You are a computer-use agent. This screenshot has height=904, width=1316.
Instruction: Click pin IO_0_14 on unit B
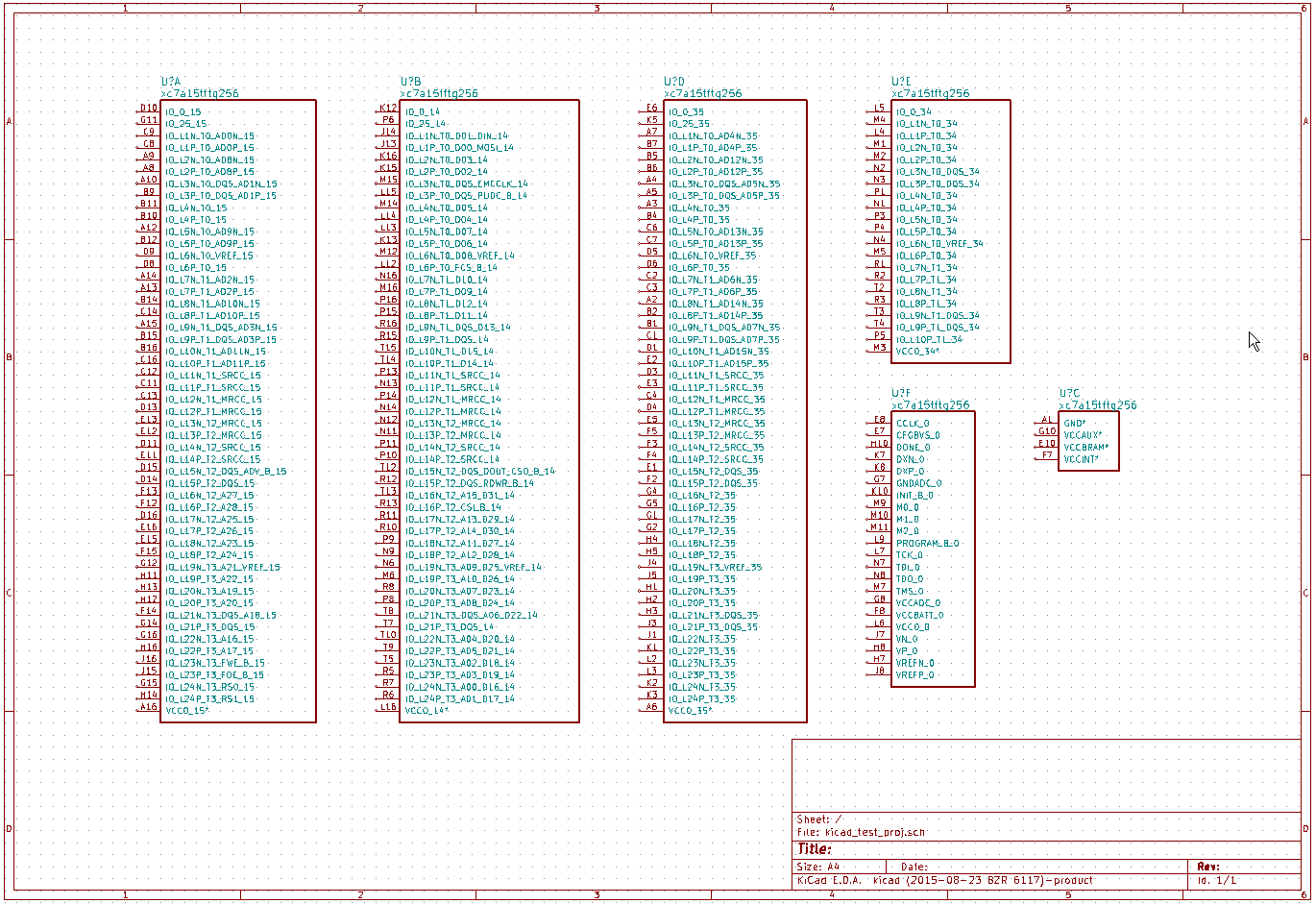pos(423,112)
